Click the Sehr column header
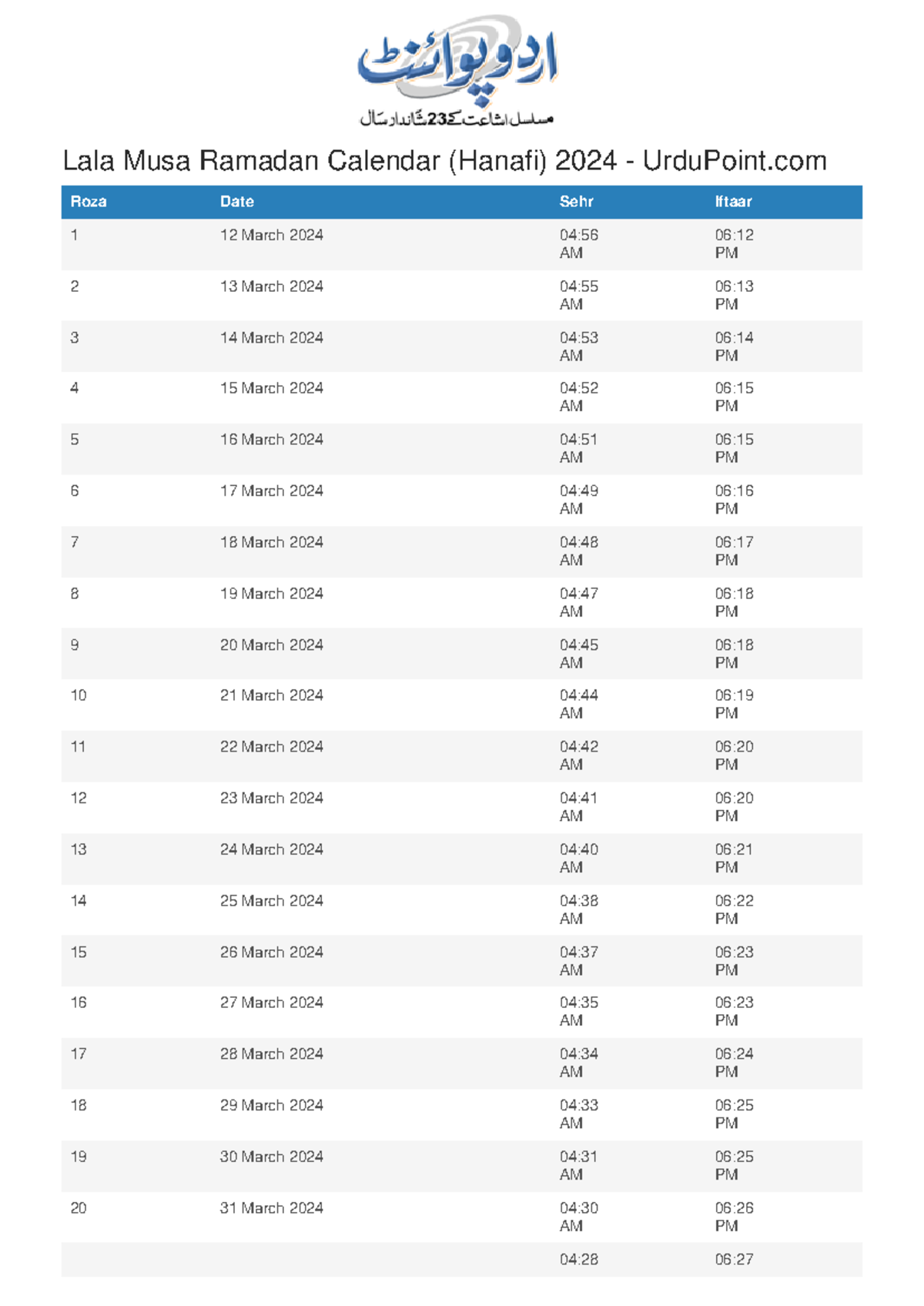Viewport: 924px width, 1306px height. point(576,202)
